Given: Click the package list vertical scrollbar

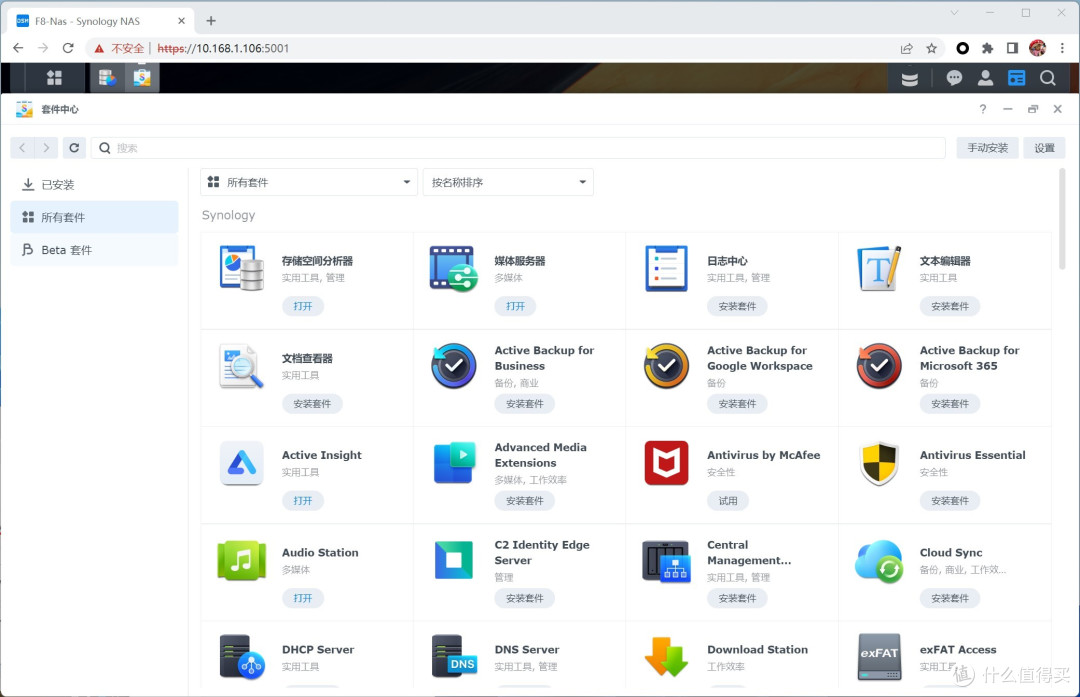Looking at the screenshot, I should coord(1061,218).
